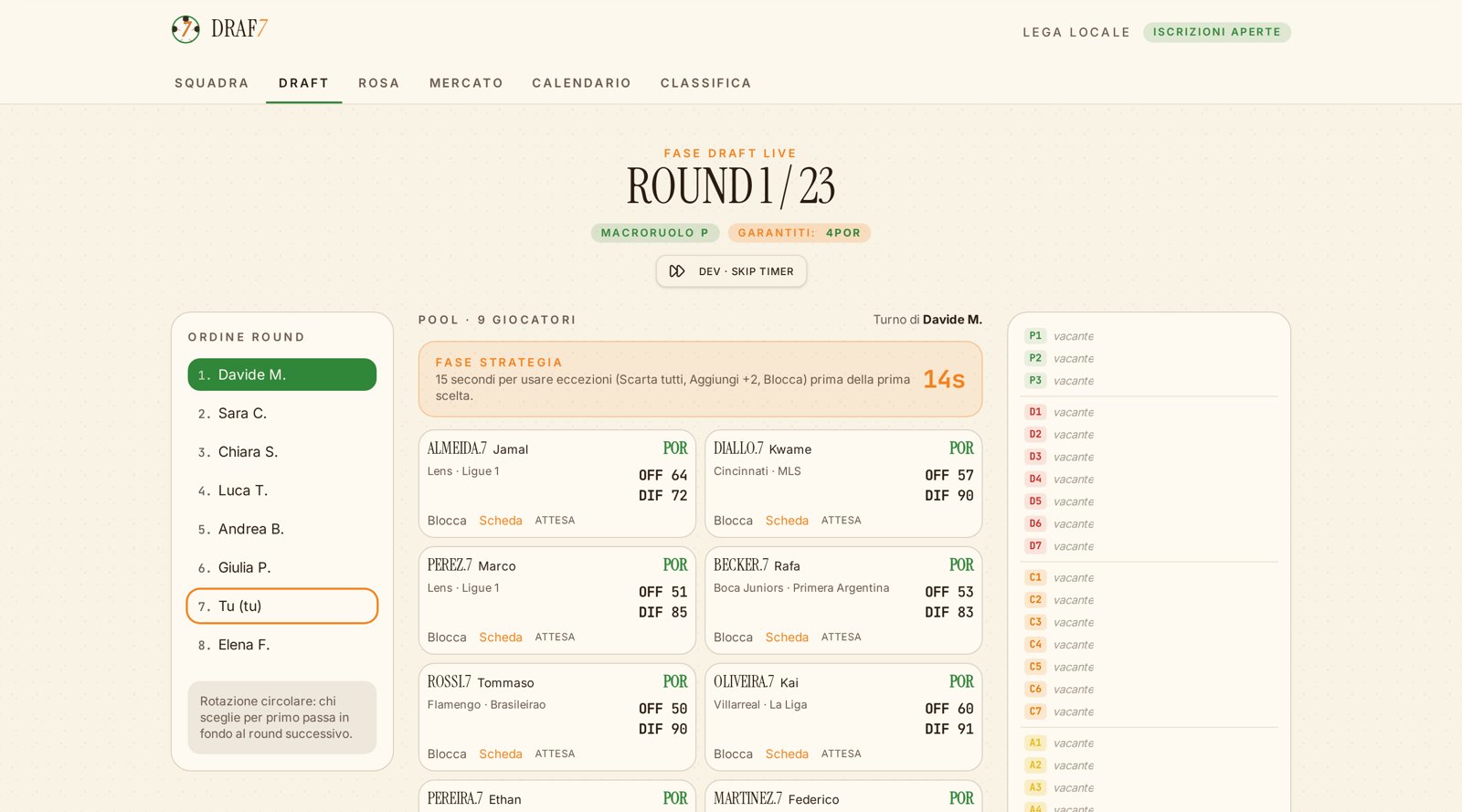Click the C2 vacant roster slot
This screenshot has height=812, width=1462.
click(x=1149, y=600)
